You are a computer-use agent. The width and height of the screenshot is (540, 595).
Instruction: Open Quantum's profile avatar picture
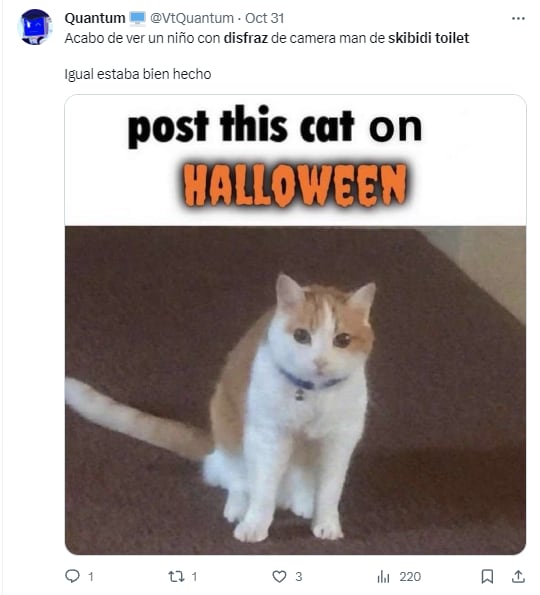click(35, 27)
